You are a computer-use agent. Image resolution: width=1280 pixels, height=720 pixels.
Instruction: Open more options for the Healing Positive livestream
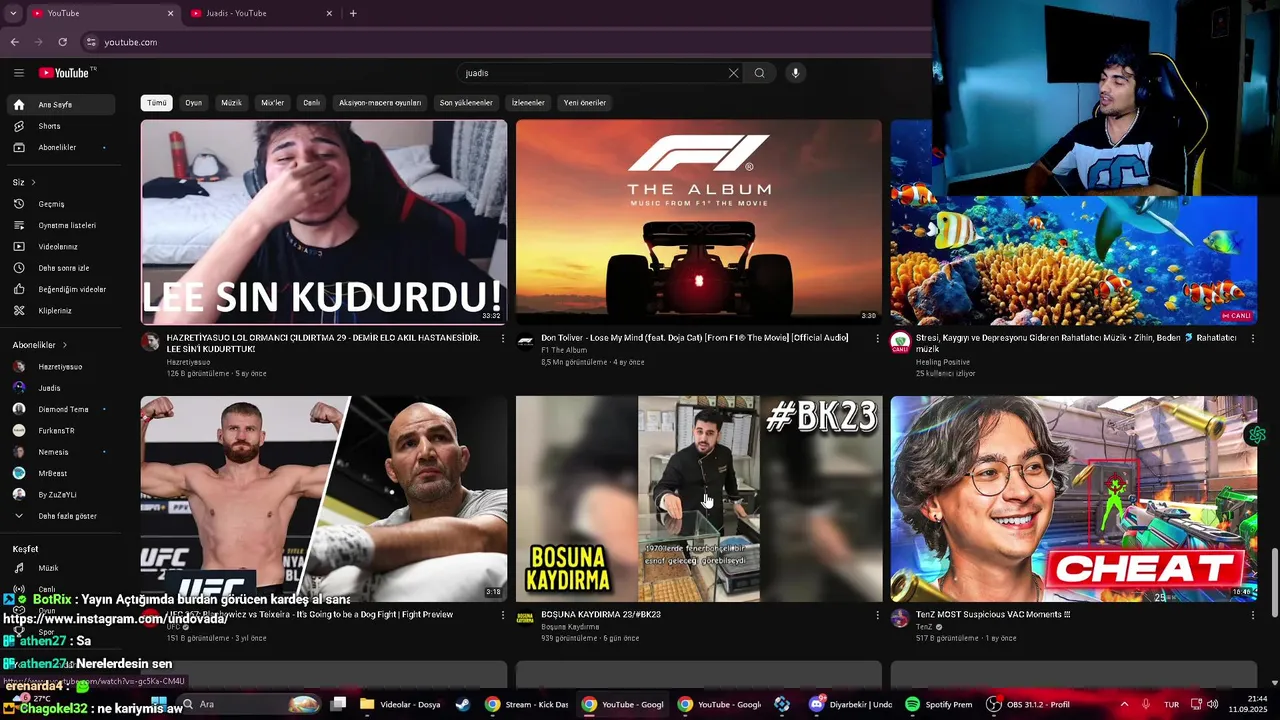pos(1253,339)
